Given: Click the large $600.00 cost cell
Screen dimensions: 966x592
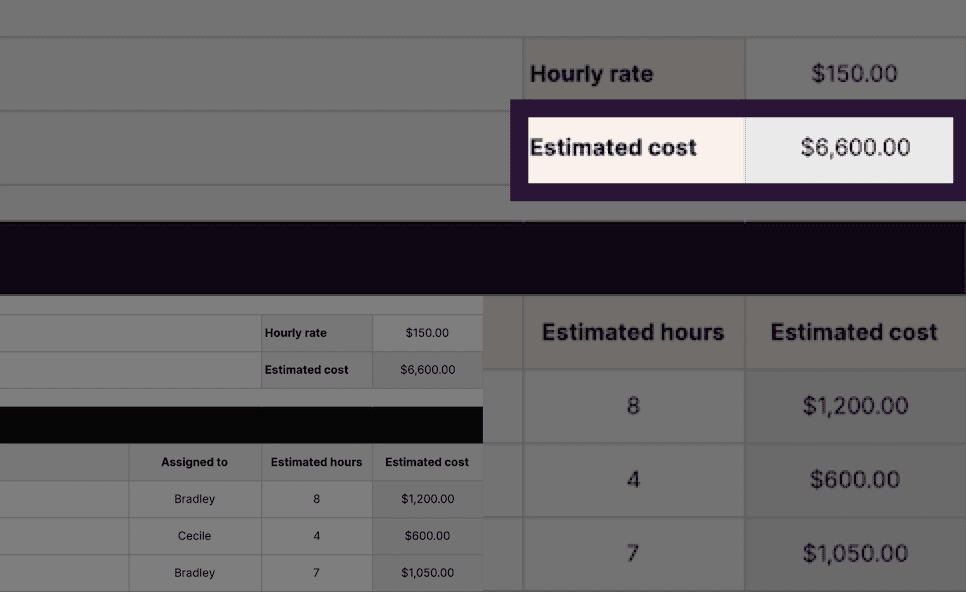Looking at the screenshot, I should tap(854, 480).
